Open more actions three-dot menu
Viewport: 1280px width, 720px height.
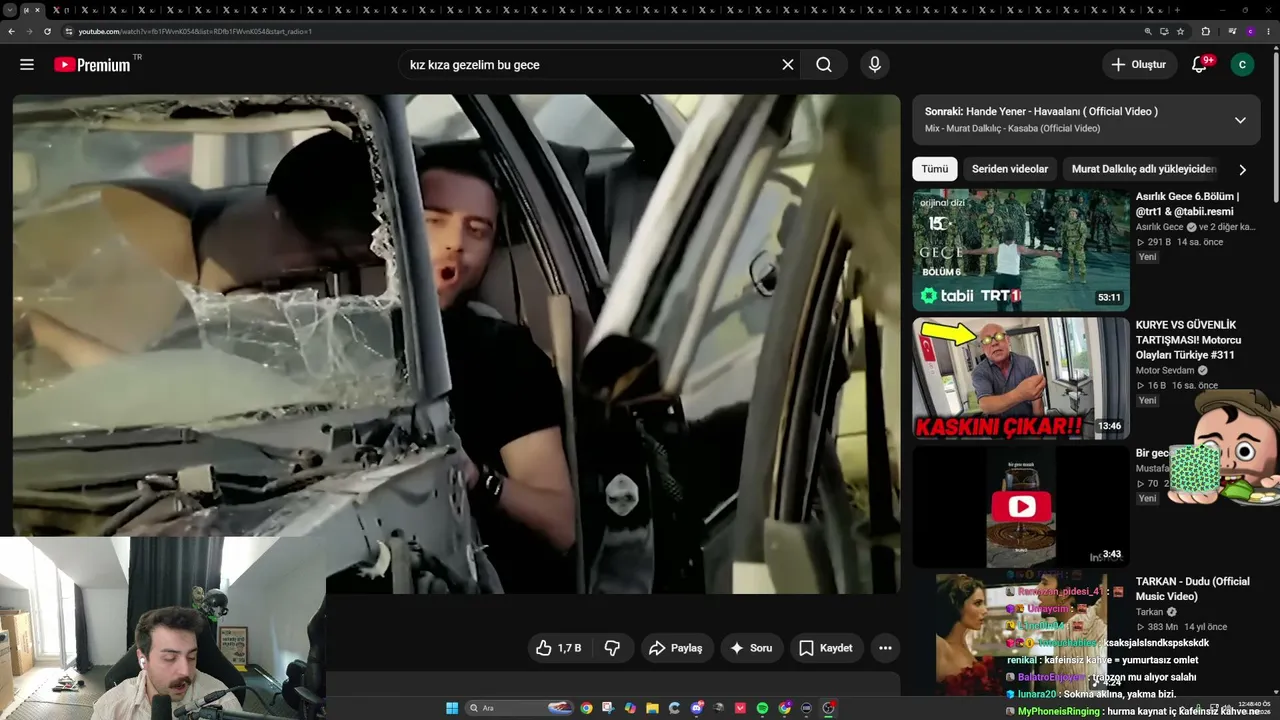point(885,648)
